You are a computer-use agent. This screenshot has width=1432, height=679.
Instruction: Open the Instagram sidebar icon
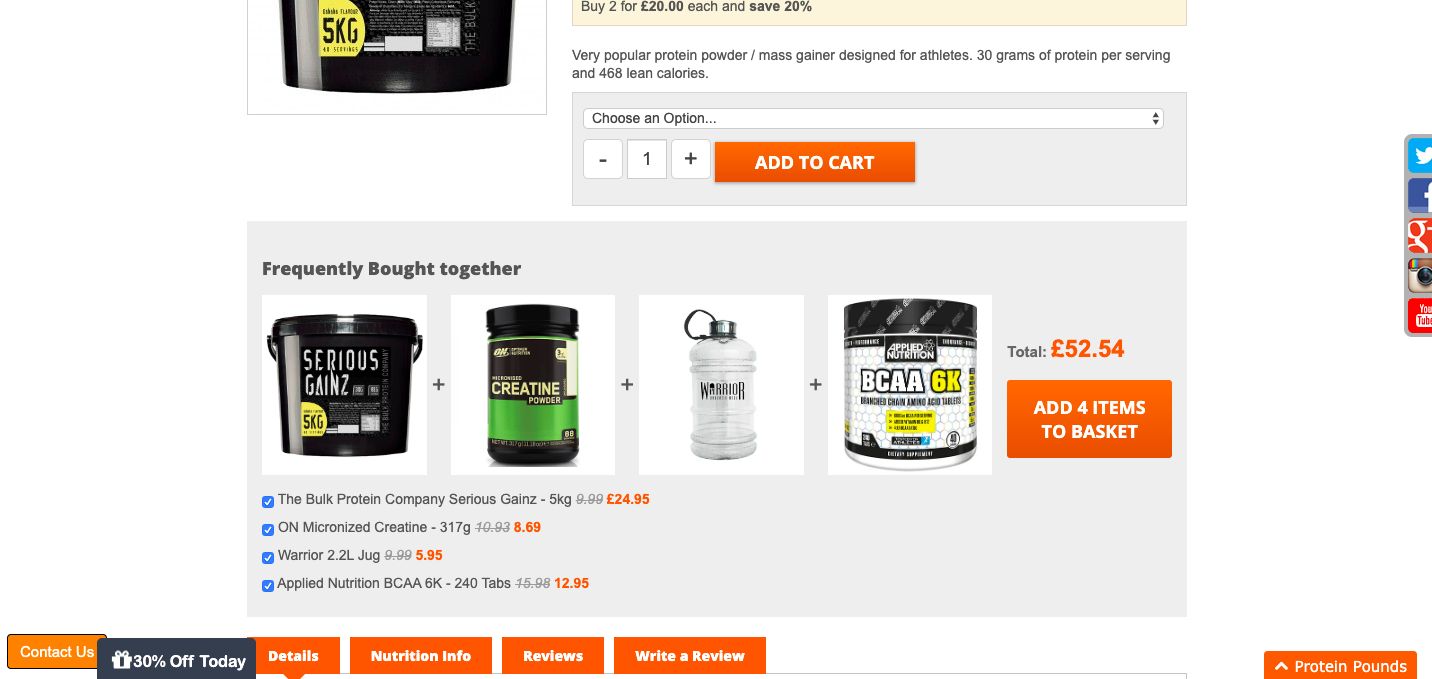click(x=1420, y=275)
